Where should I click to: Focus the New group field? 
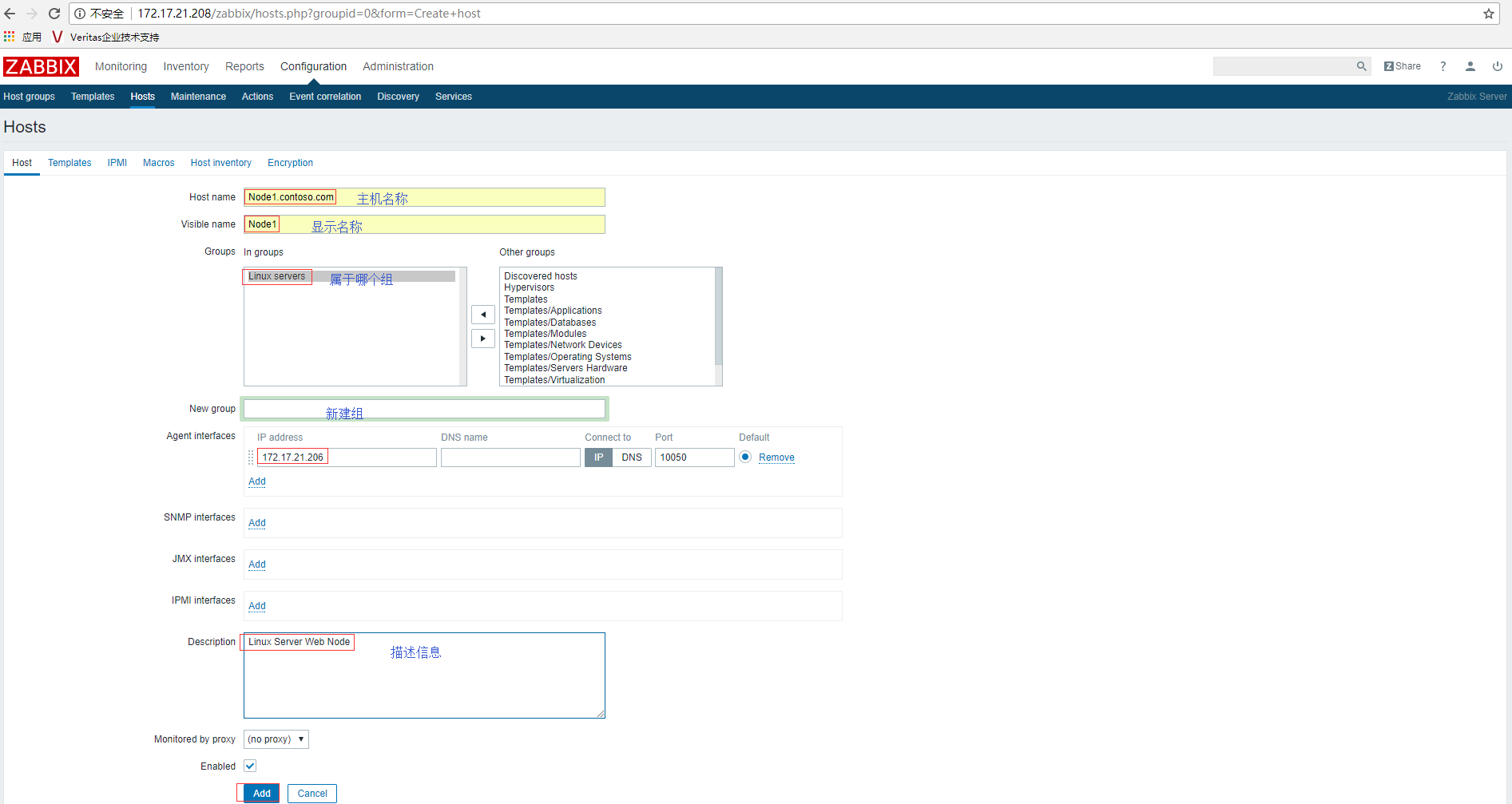424,409
